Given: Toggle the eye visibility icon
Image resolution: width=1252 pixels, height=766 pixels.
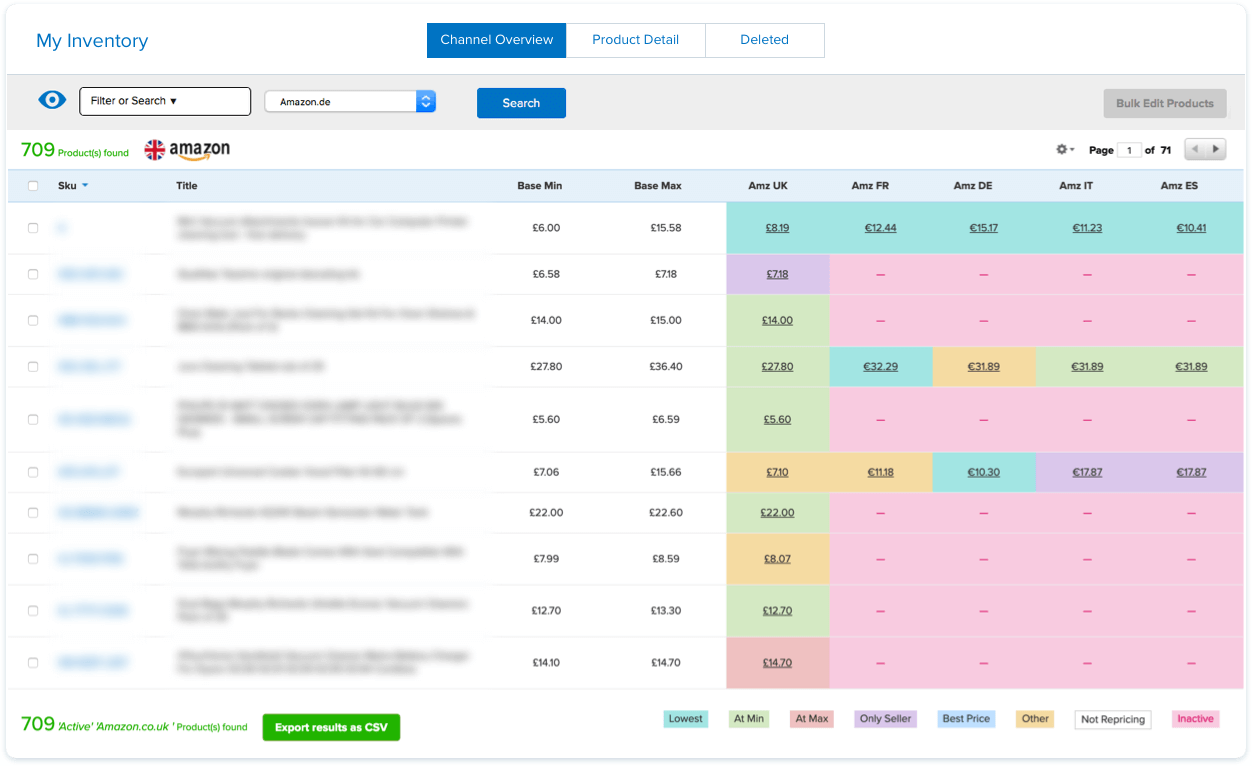Looking at the screenshot, I should [x=52, y=101].
